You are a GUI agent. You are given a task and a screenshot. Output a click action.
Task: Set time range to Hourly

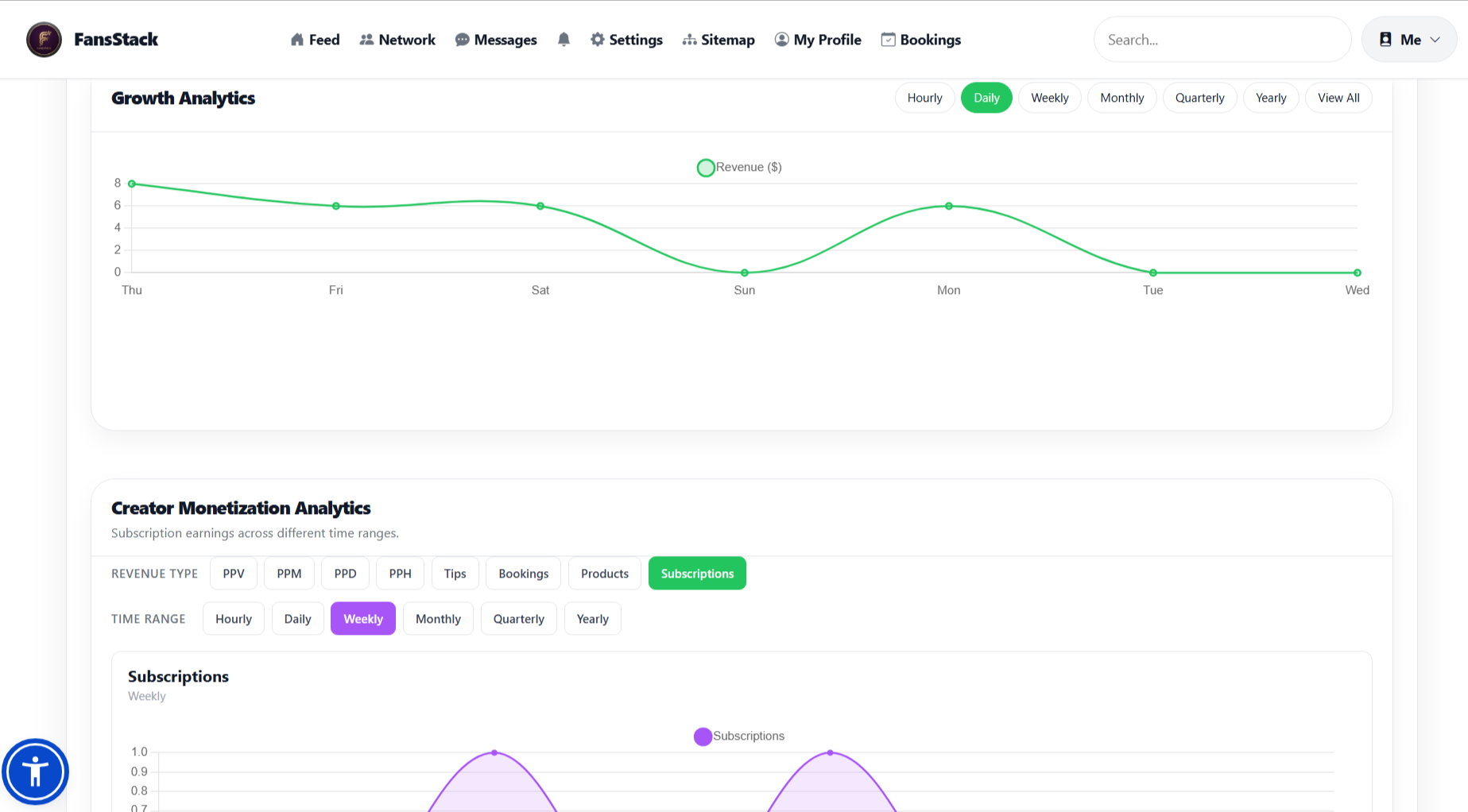(x=234, y=619)
